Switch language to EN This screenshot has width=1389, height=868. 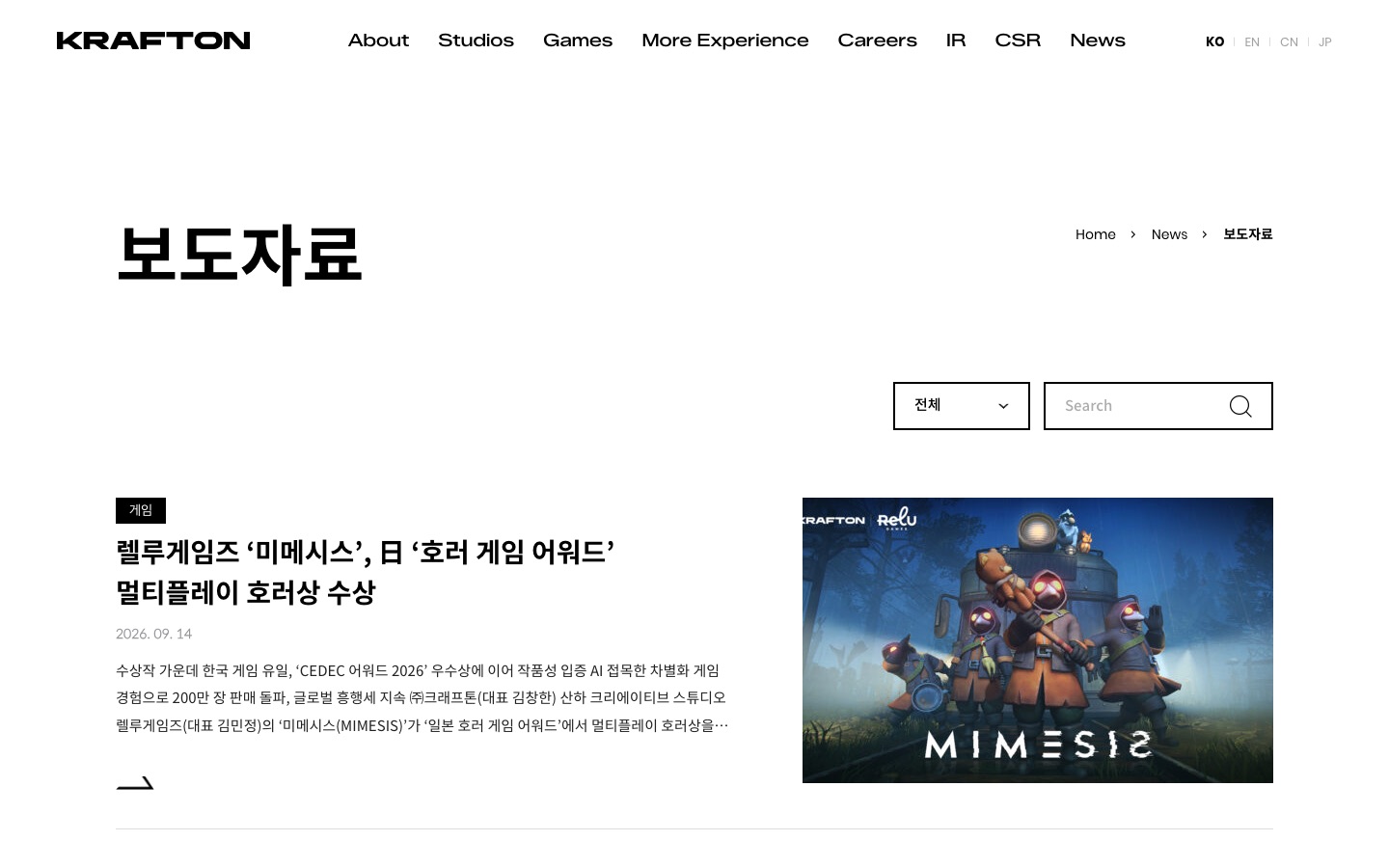pyautogui.click(x=1252, y=41)
